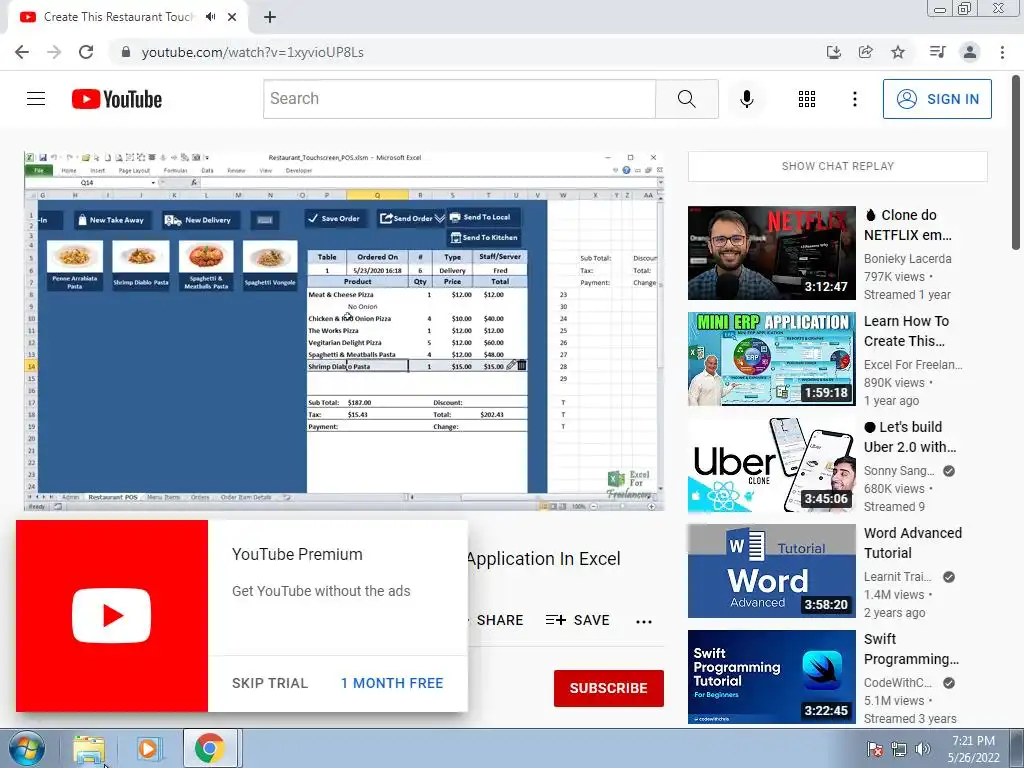Viewport: 1024px width, 768px height.
Task: Click the video player showing the Excel POS
Action: (x=344, y=331)
